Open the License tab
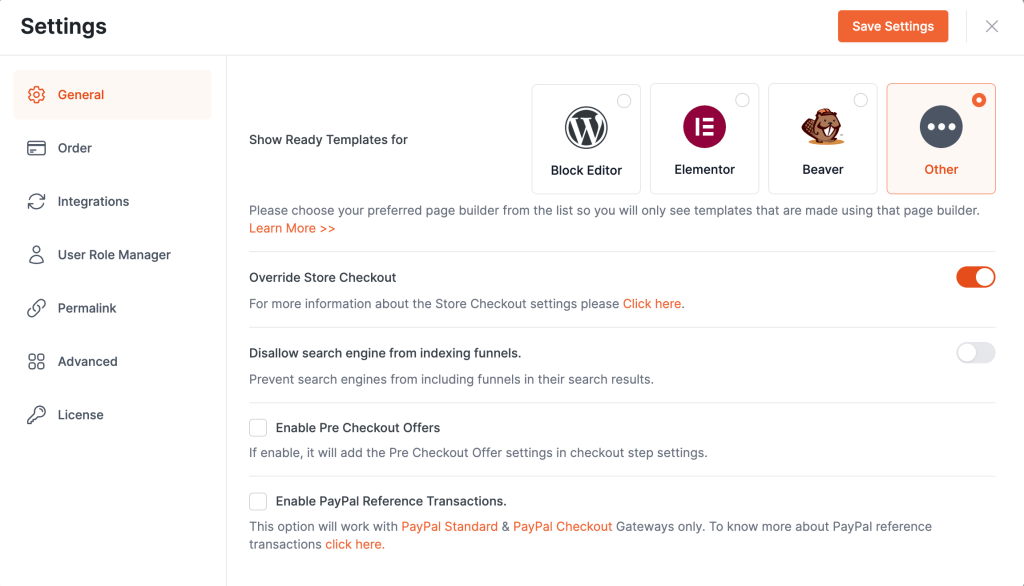1024x586 pixels. coord(79,414)
